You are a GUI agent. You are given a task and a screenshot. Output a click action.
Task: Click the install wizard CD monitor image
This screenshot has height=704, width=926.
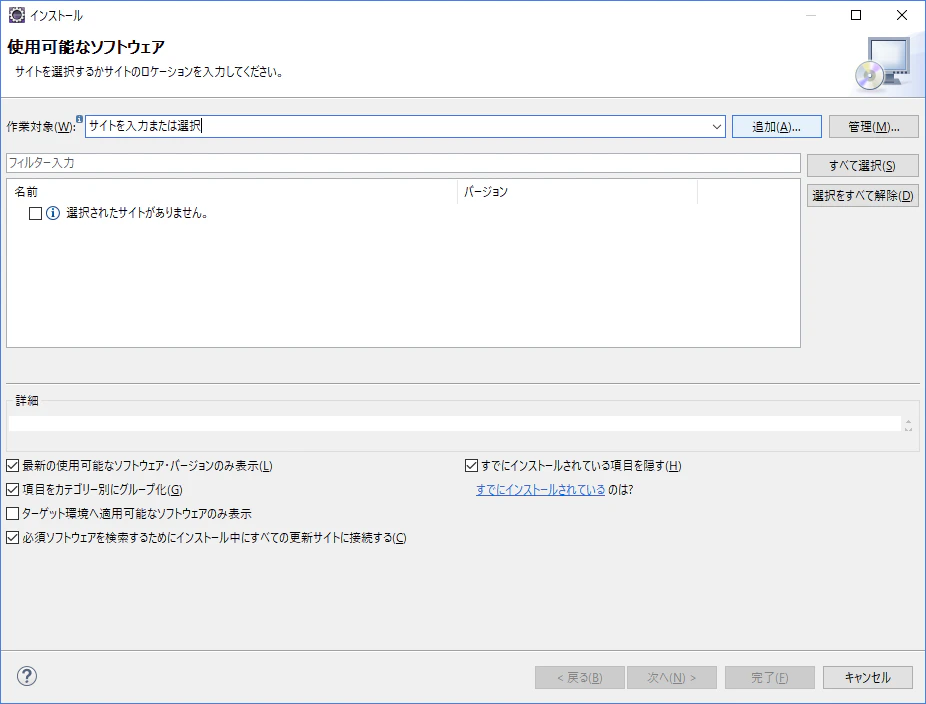(883, 64)
